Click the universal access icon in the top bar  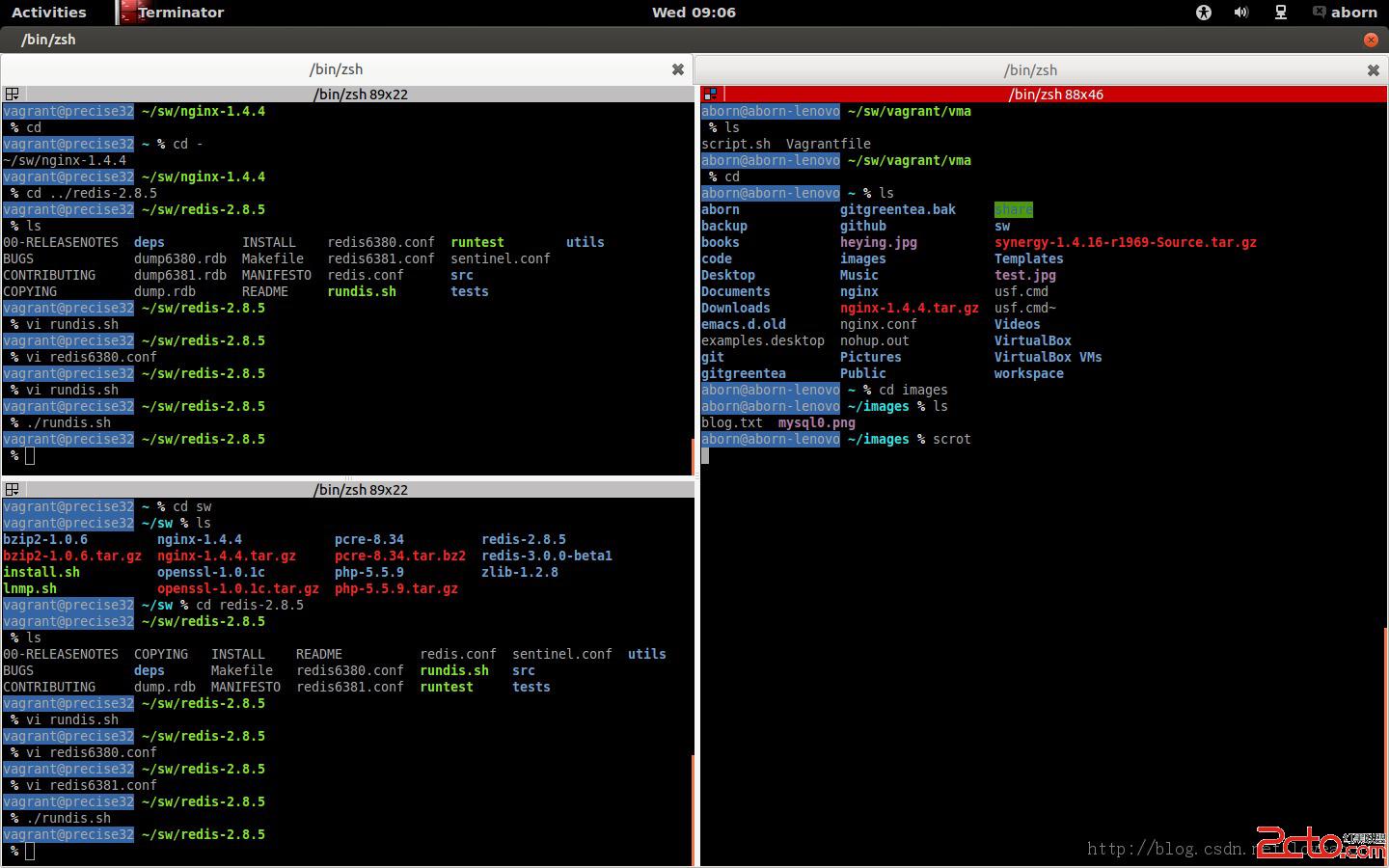tap(1202, 13)
